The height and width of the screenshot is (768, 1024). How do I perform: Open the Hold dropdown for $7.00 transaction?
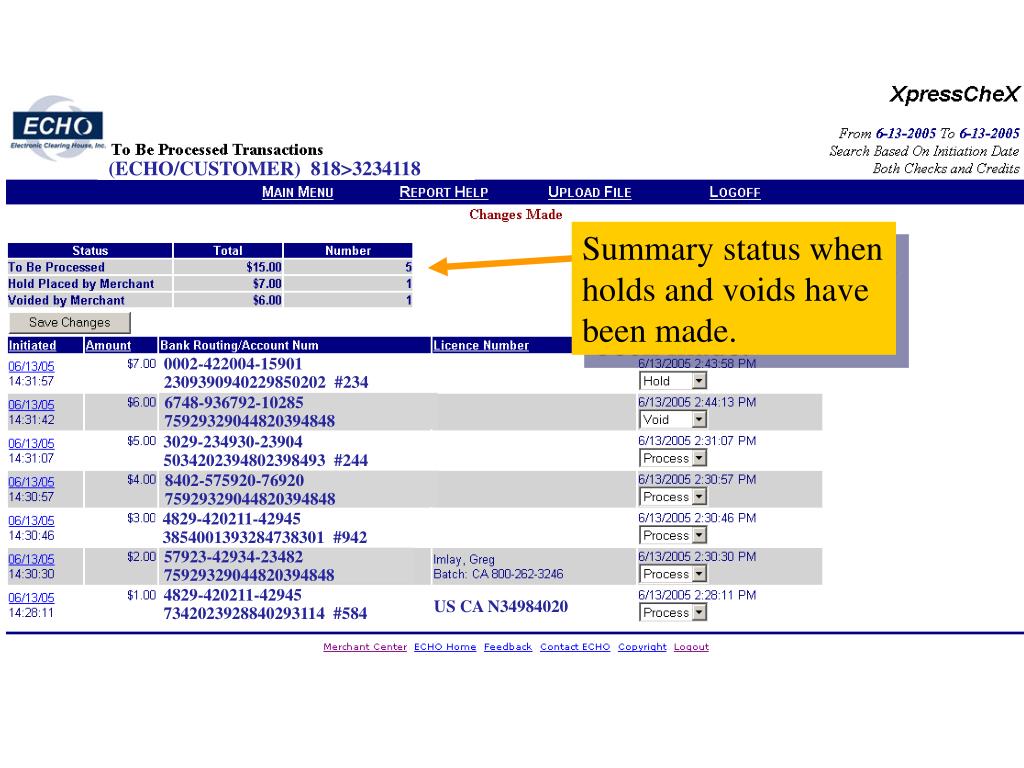coord(673,381)
